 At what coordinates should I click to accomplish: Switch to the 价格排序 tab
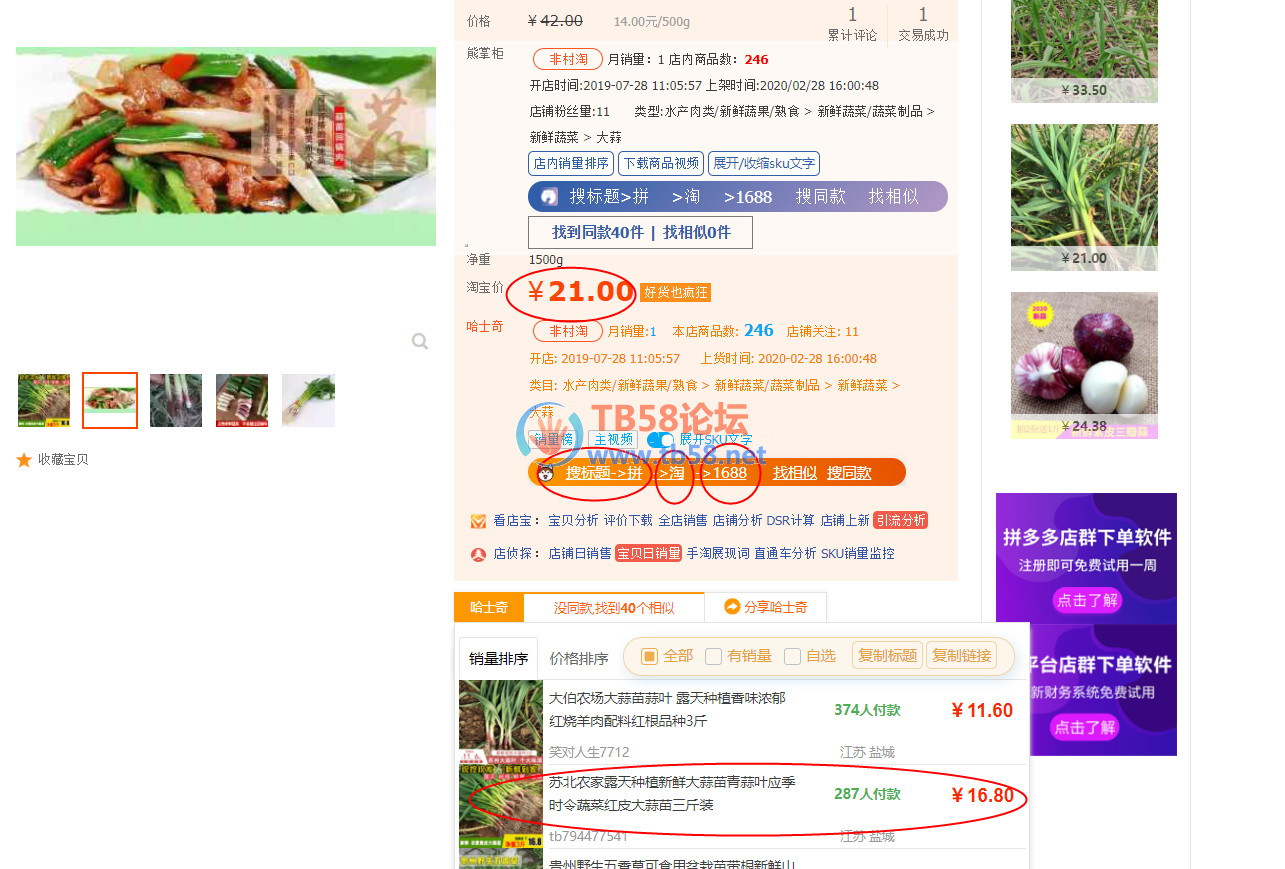pos(579,659)
